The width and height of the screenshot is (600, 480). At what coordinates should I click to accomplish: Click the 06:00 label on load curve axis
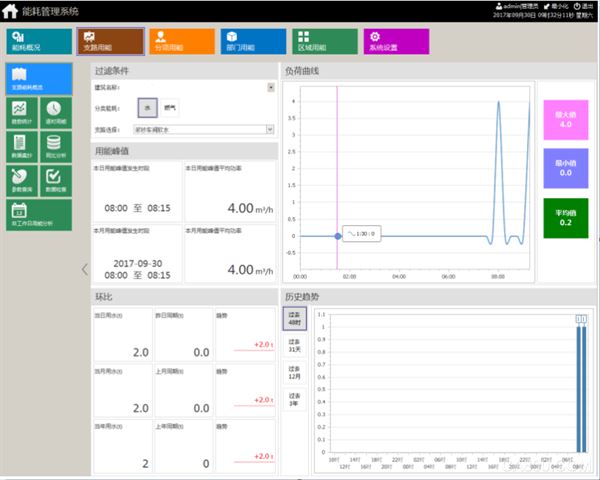[448, 276]
